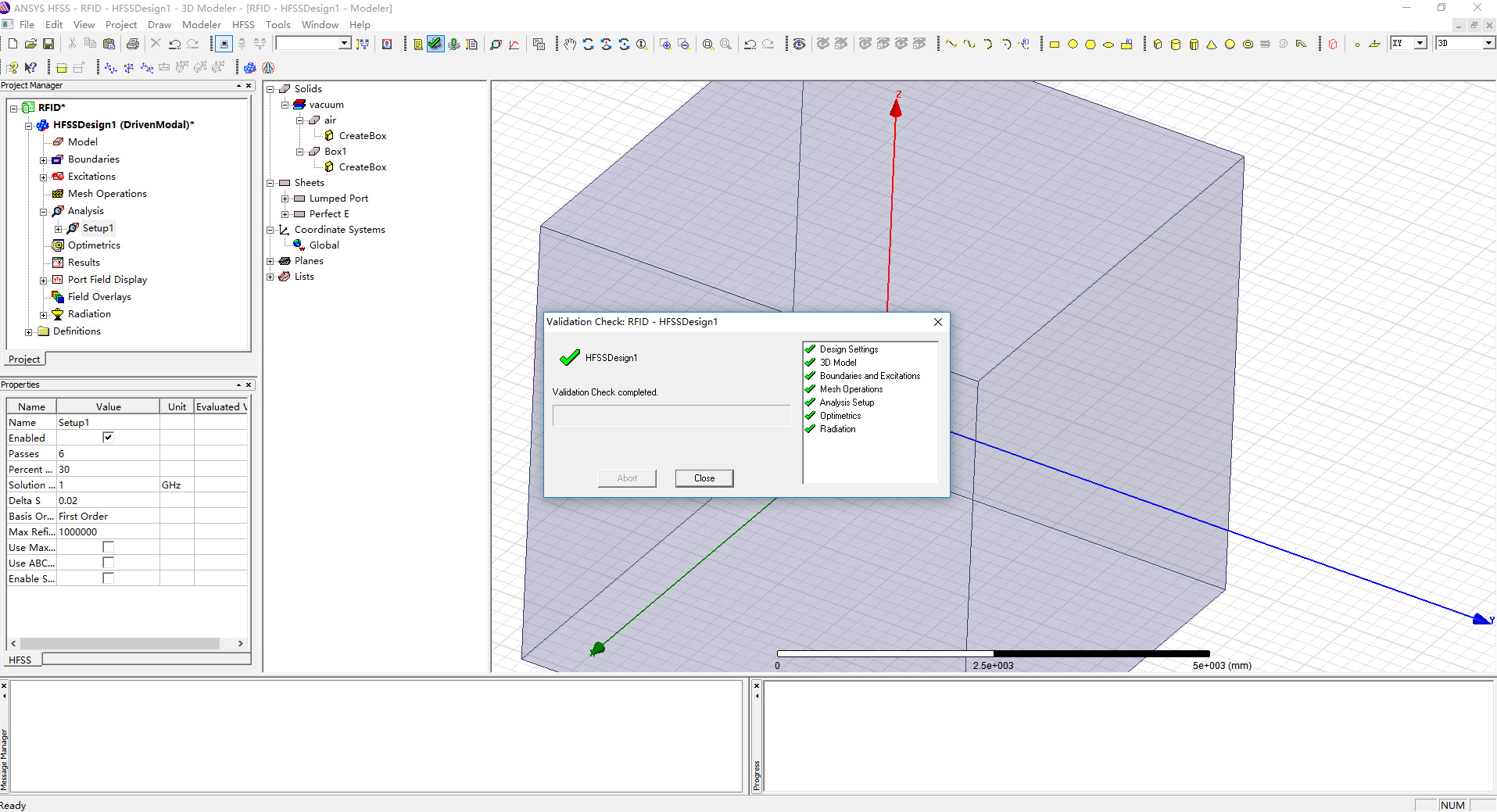
Task: Click the Draw rectangle tool
Action: [x=1054, y=45]
